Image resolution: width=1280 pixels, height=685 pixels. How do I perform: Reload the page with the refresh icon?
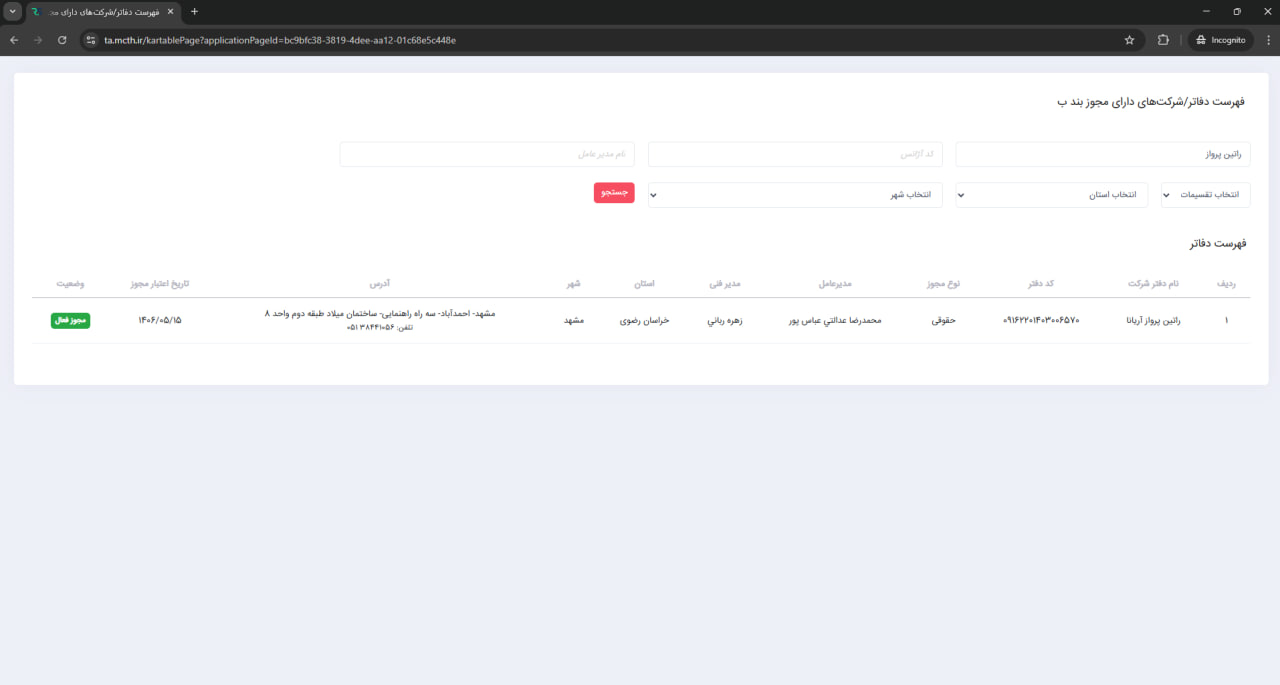[62, 40]
